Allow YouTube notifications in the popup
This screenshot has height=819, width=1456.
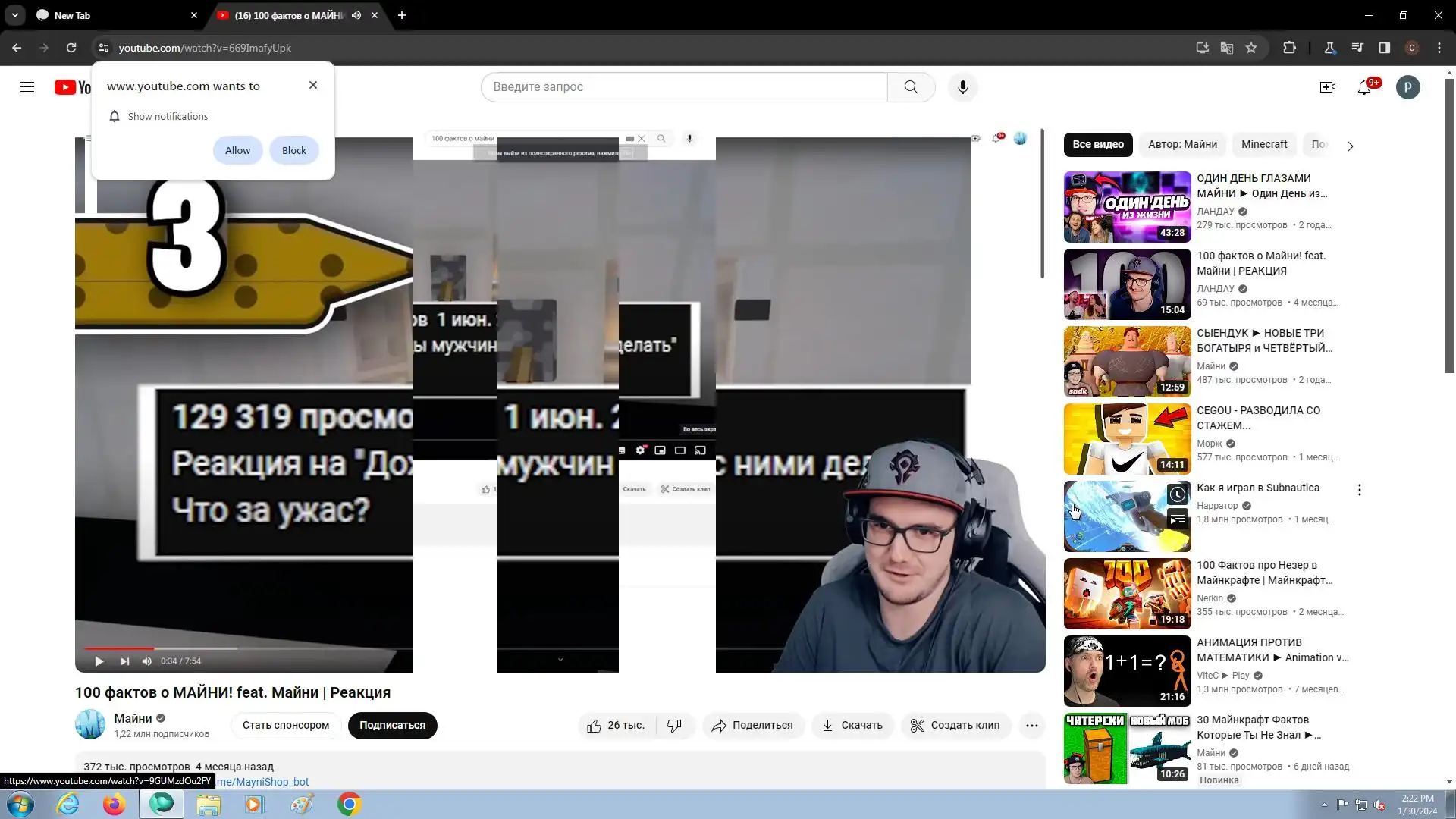coord(237,150)
